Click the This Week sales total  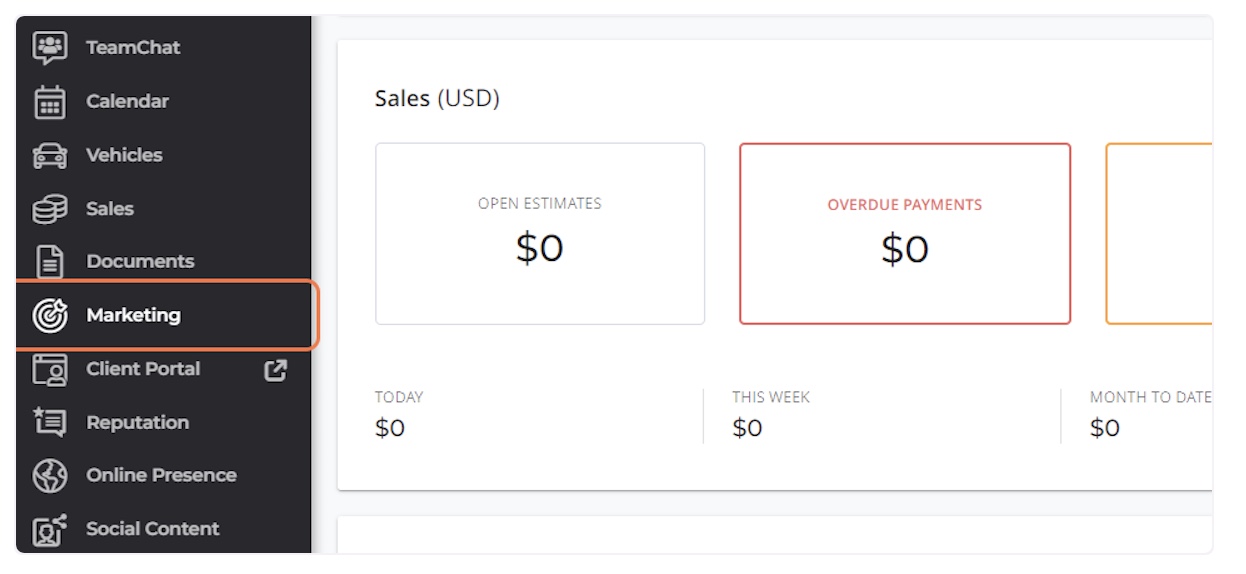747,428
